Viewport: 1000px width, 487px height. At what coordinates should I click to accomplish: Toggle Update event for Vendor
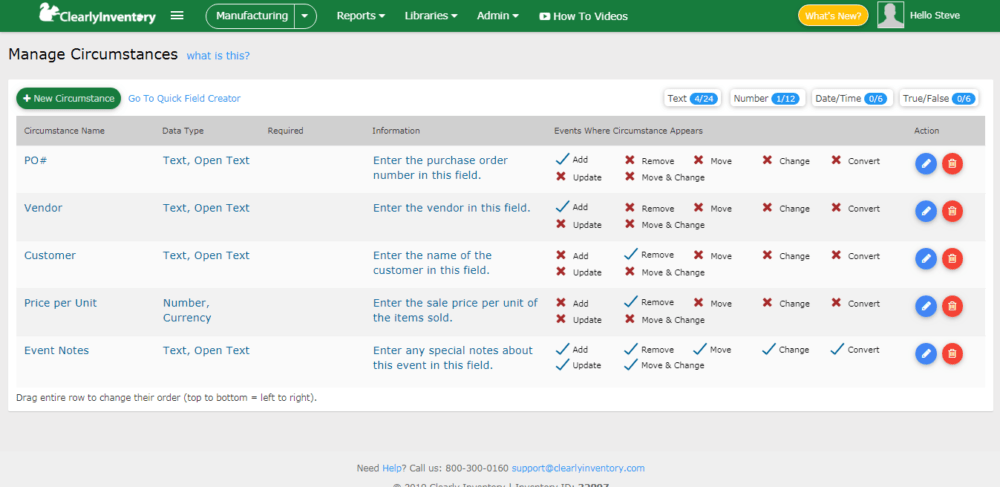click(x=561, y=224)
